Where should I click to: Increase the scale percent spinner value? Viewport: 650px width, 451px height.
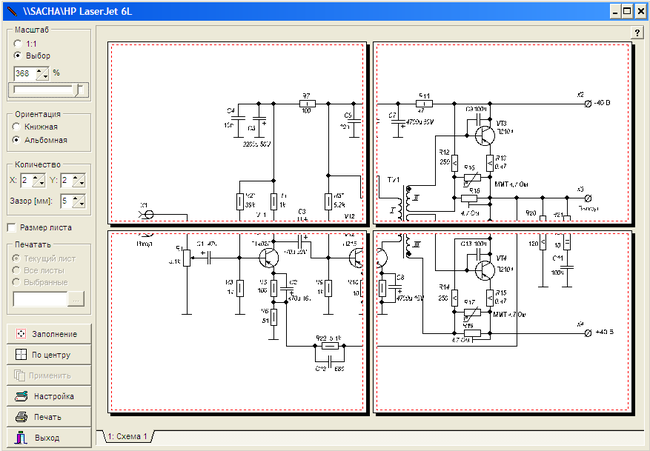pos(41,70)
